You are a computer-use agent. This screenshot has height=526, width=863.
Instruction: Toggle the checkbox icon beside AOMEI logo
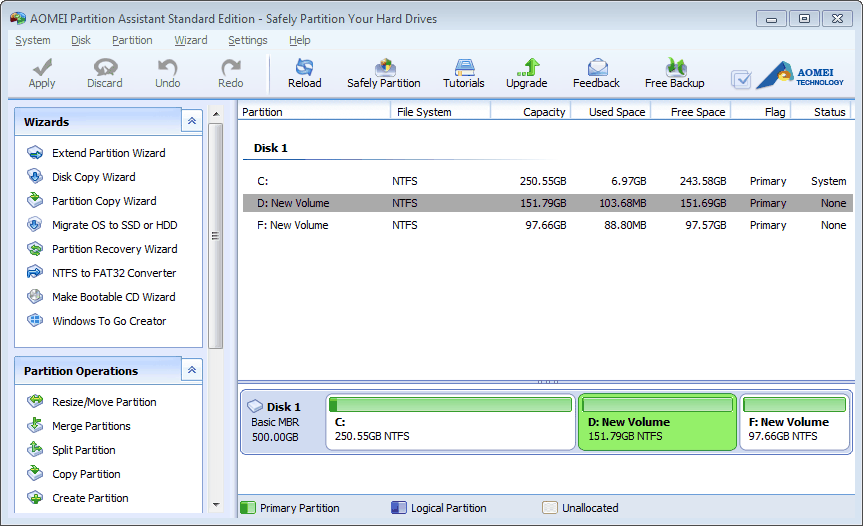(741, 80)
